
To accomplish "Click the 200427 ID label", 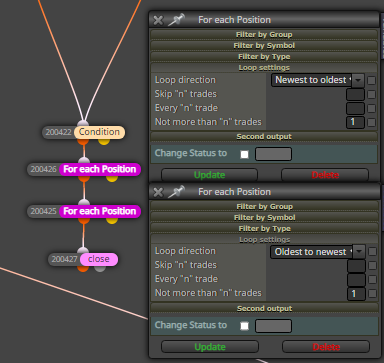I will (64, 259).
